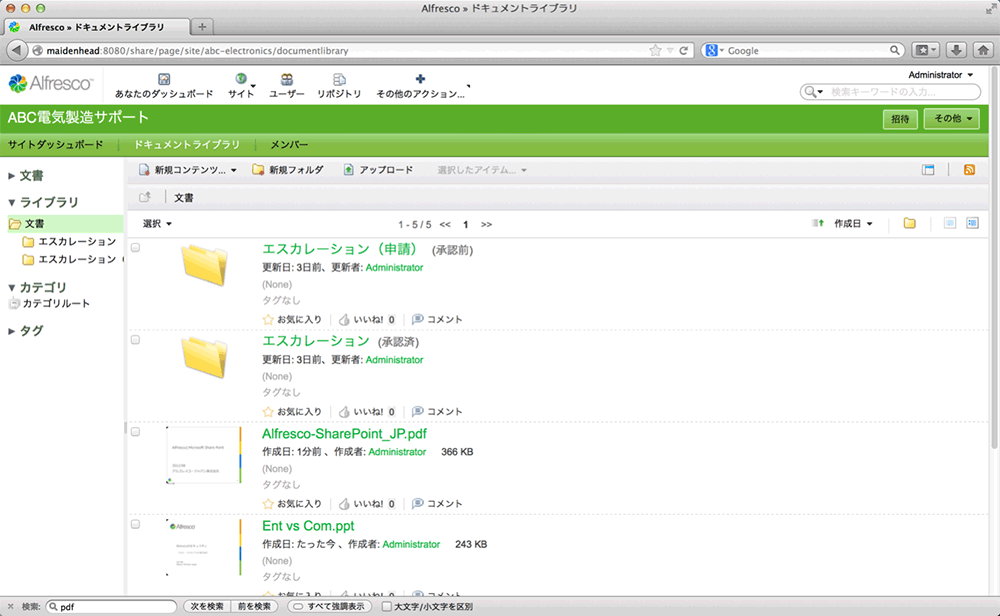Enable 大文字/小文字を区別 checkbox

386,606
